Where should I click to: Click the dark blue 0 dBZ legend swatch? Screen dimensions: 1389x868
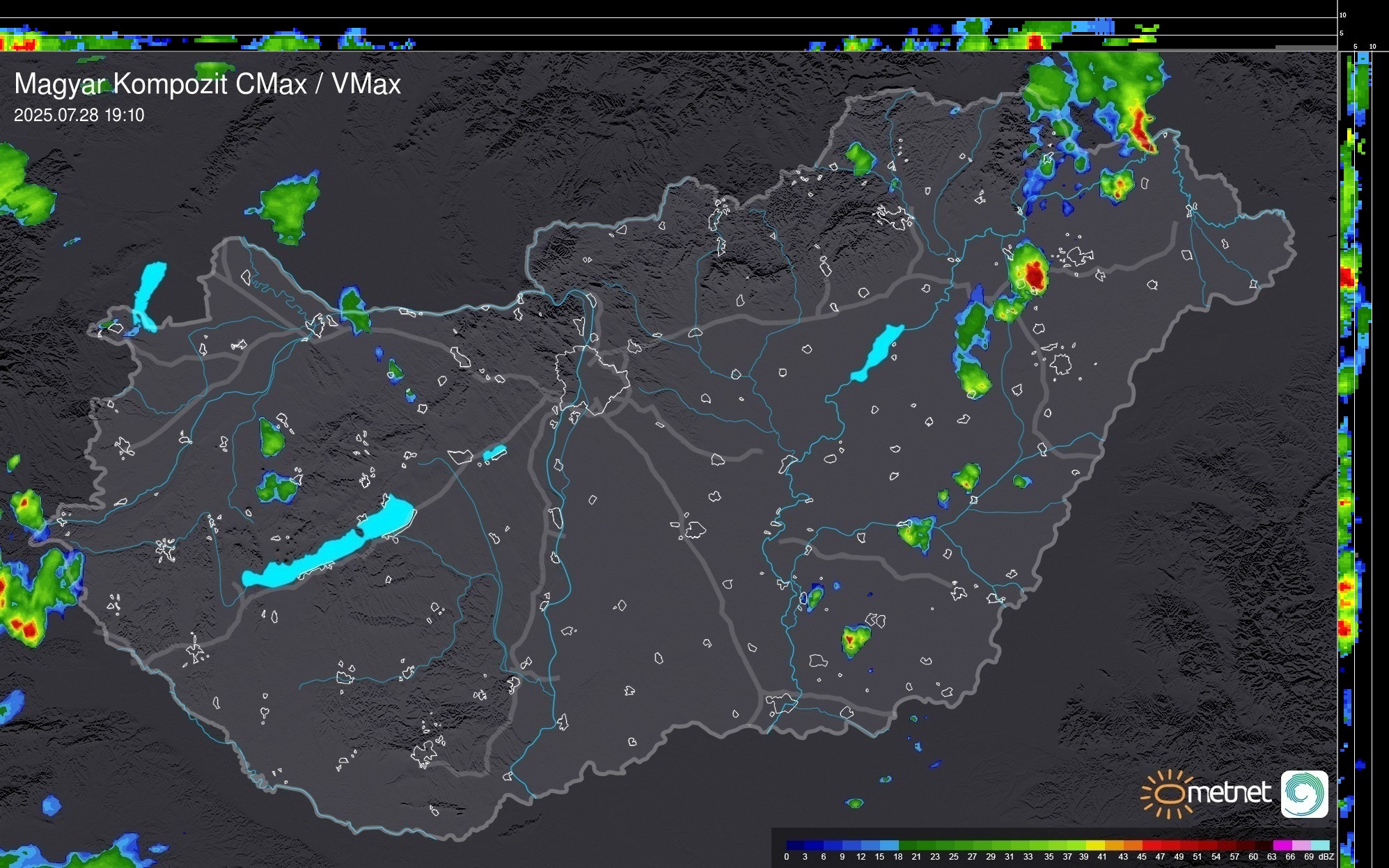pos(796,845)
